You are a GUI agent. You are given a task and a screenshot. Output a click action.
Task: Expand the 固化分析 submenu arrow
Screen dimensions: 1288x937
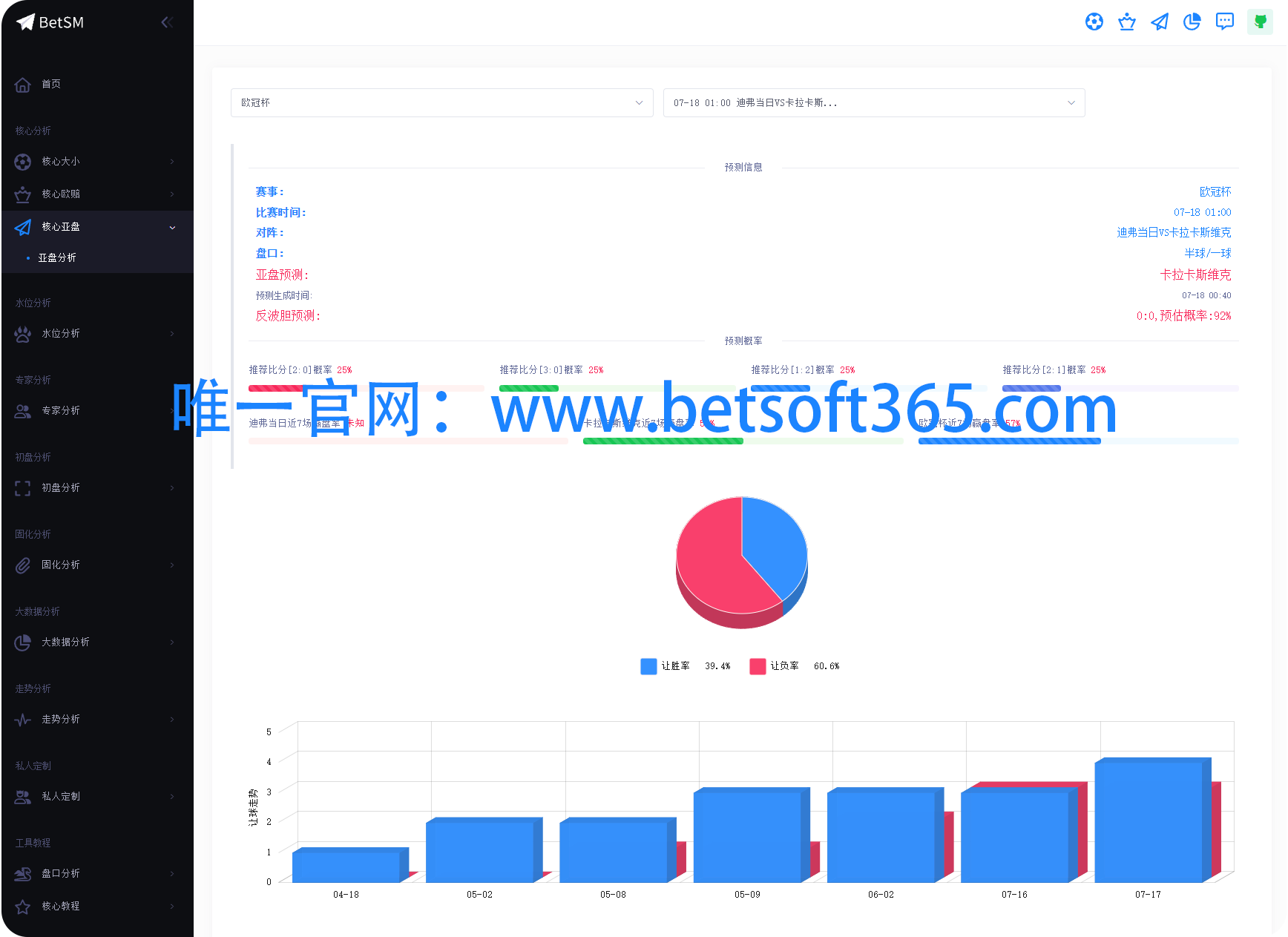[172, 565]
